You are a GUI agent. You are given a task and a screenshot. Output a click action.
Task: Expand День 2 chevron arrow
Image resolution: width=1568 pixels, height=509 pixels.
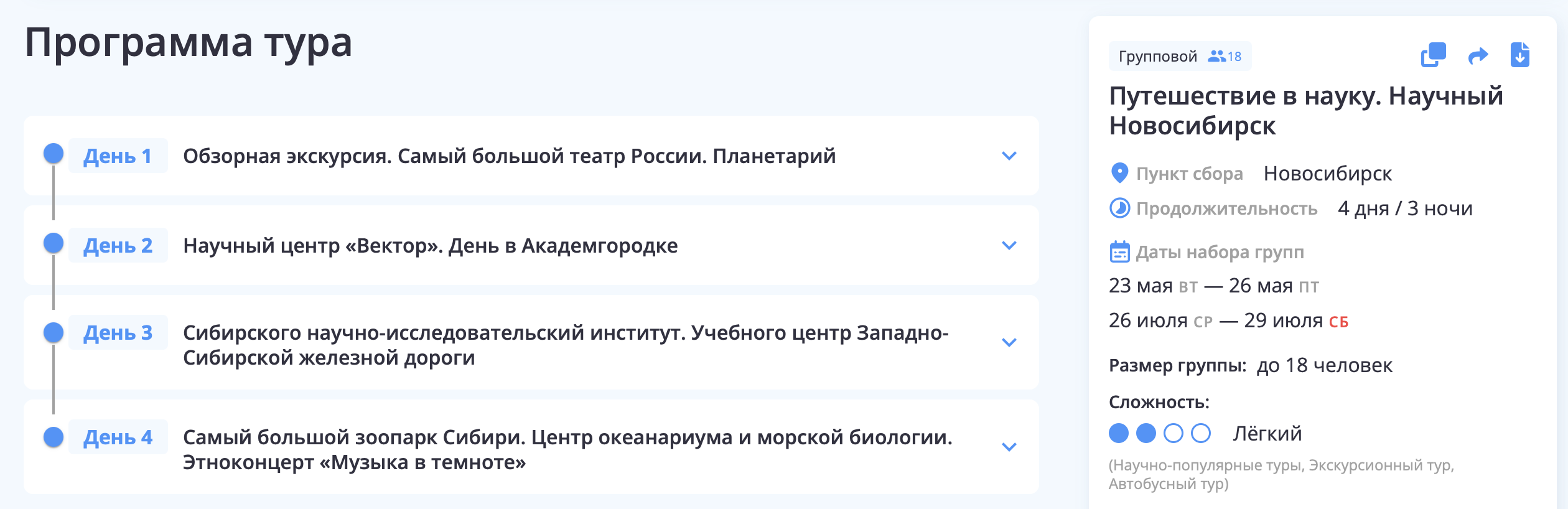(1009, 245)
